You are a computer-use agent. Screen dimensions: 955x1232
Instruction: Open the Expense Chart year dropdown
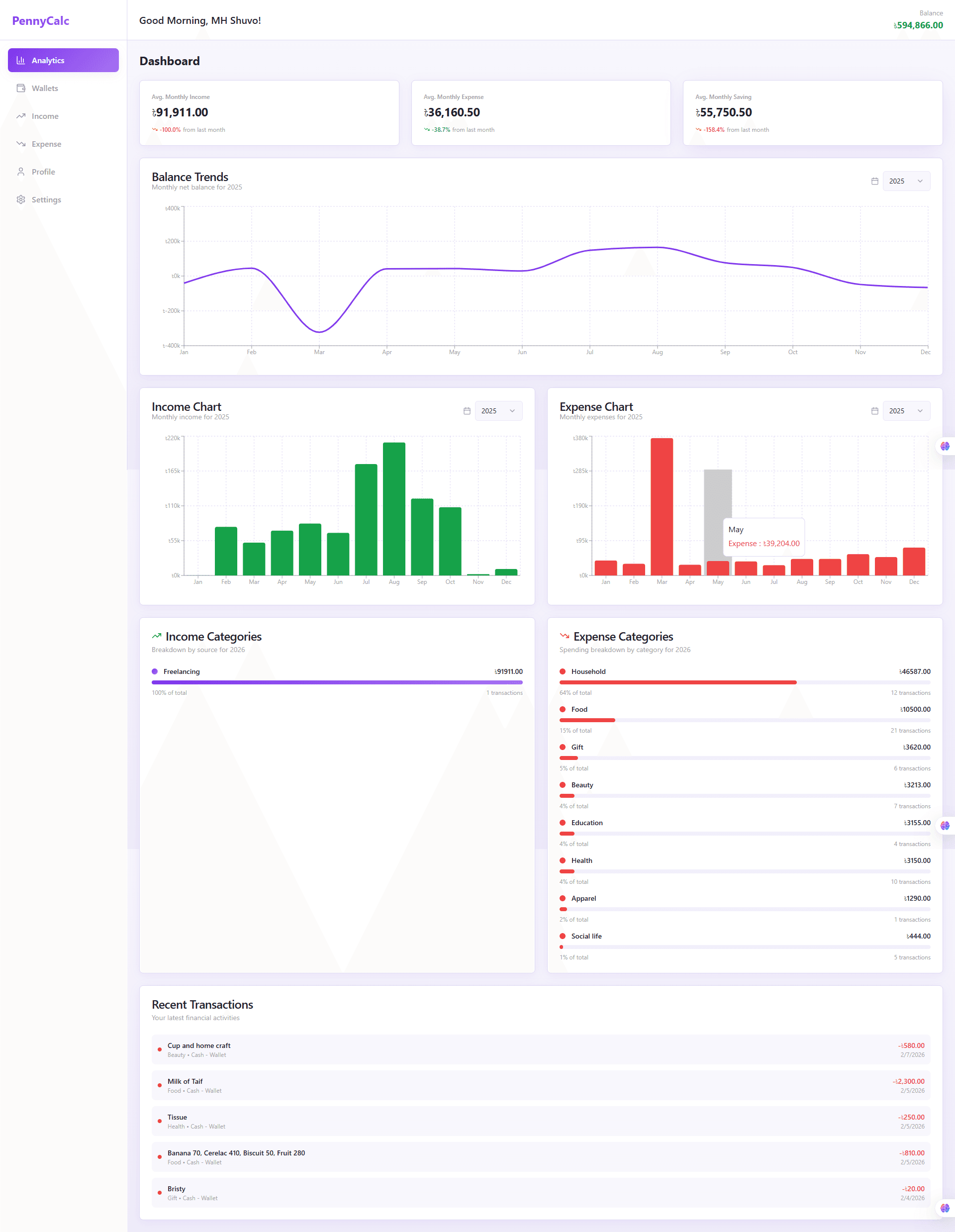(x=906, y=411)
